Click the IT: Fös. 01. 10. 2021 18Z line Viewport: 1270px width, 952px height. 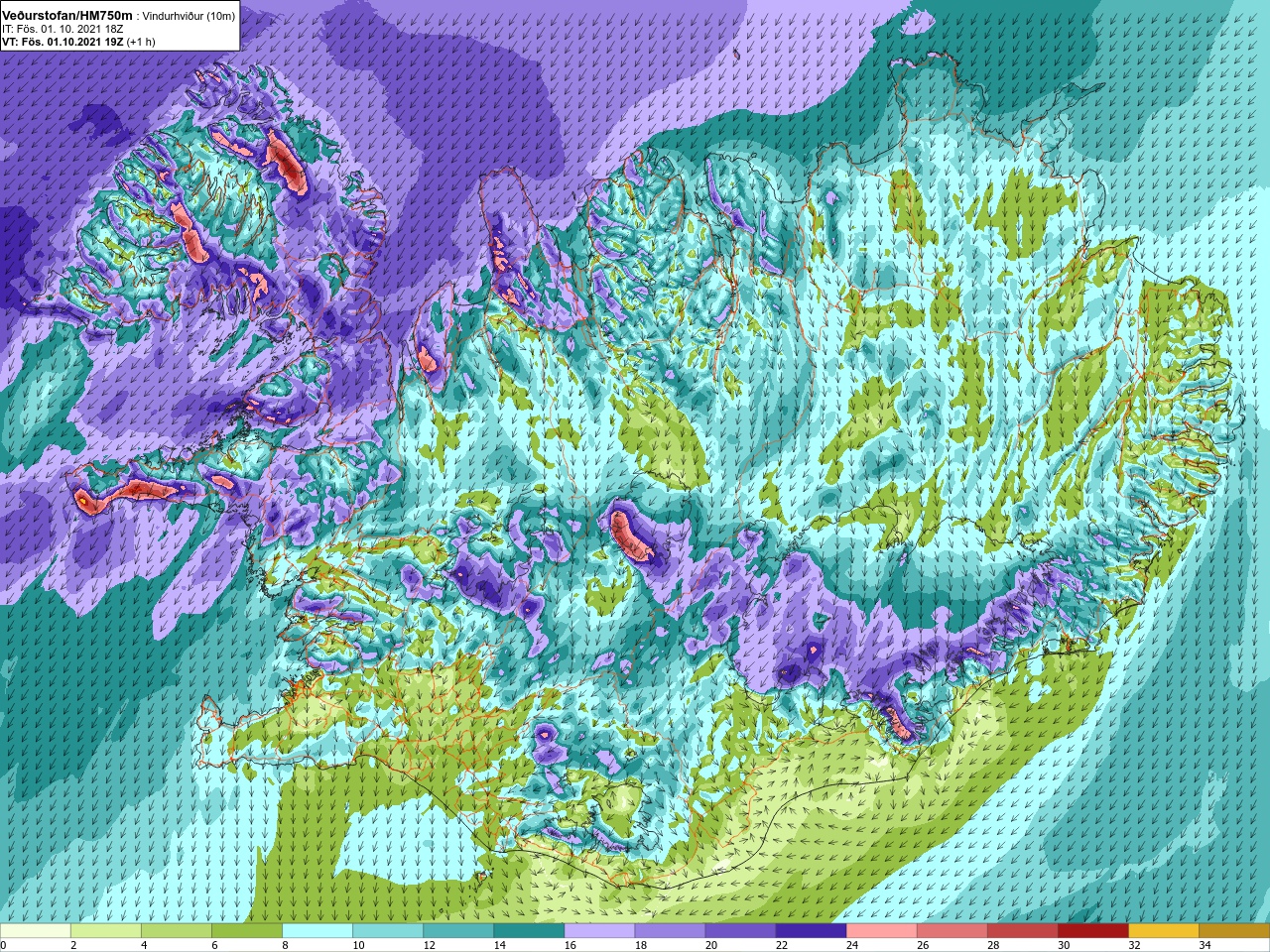(x=64, y=30)
